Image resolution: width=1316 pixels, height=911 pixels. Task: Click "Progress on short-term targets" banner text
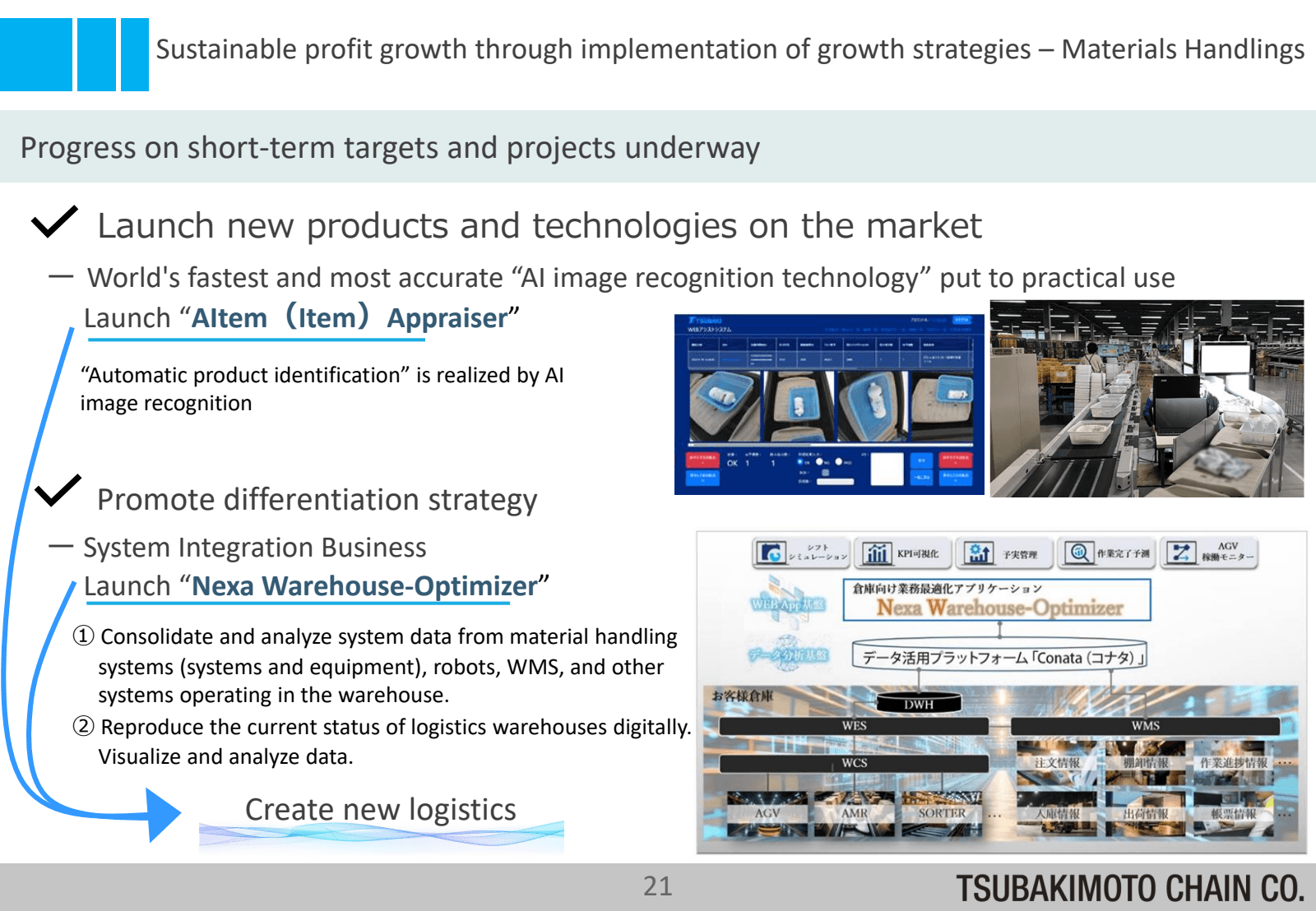click(391, 148)
